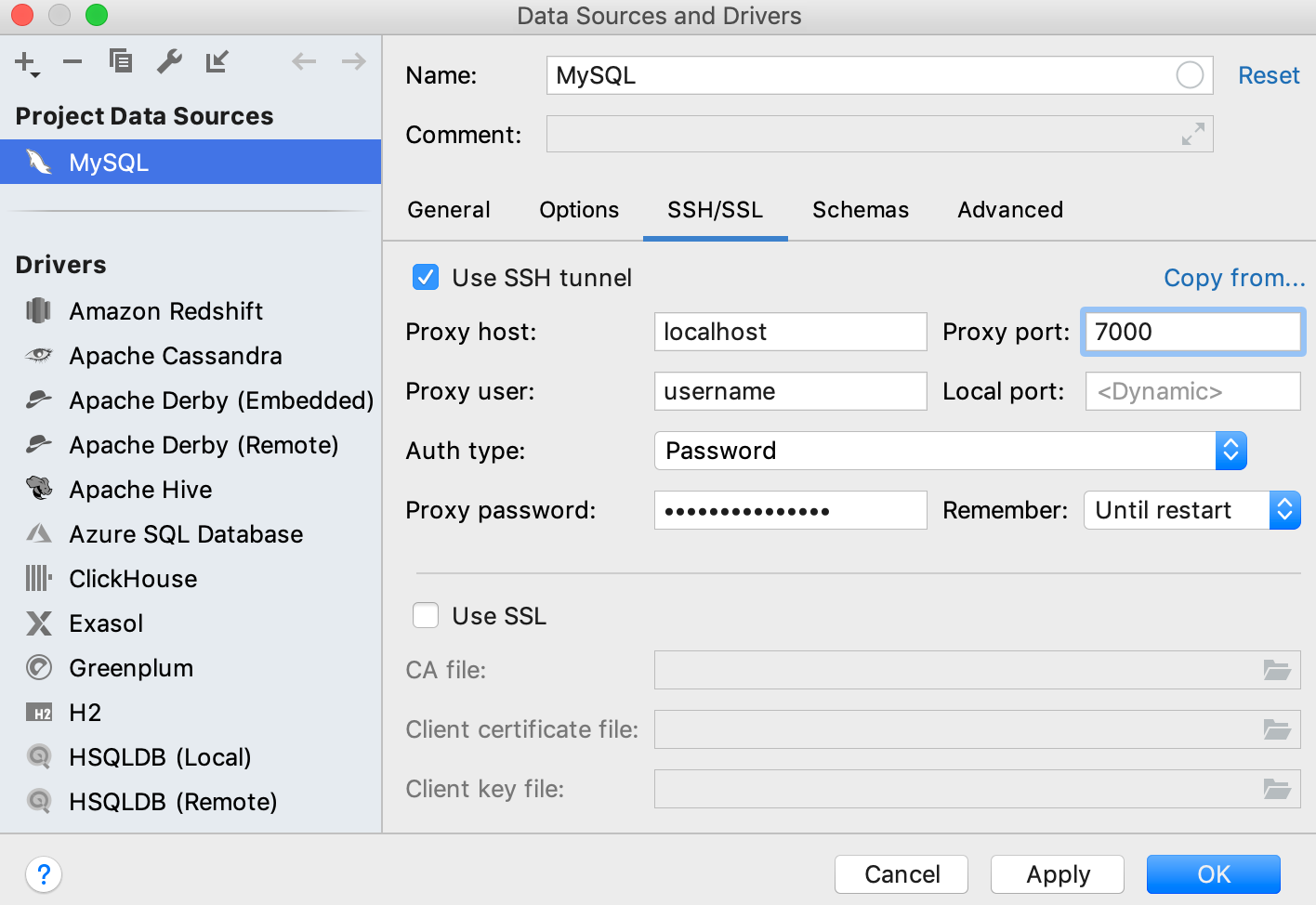This screenshot has height=905, width=1316.
Task: Open the Advanced tab
Action: point(1010,210)
